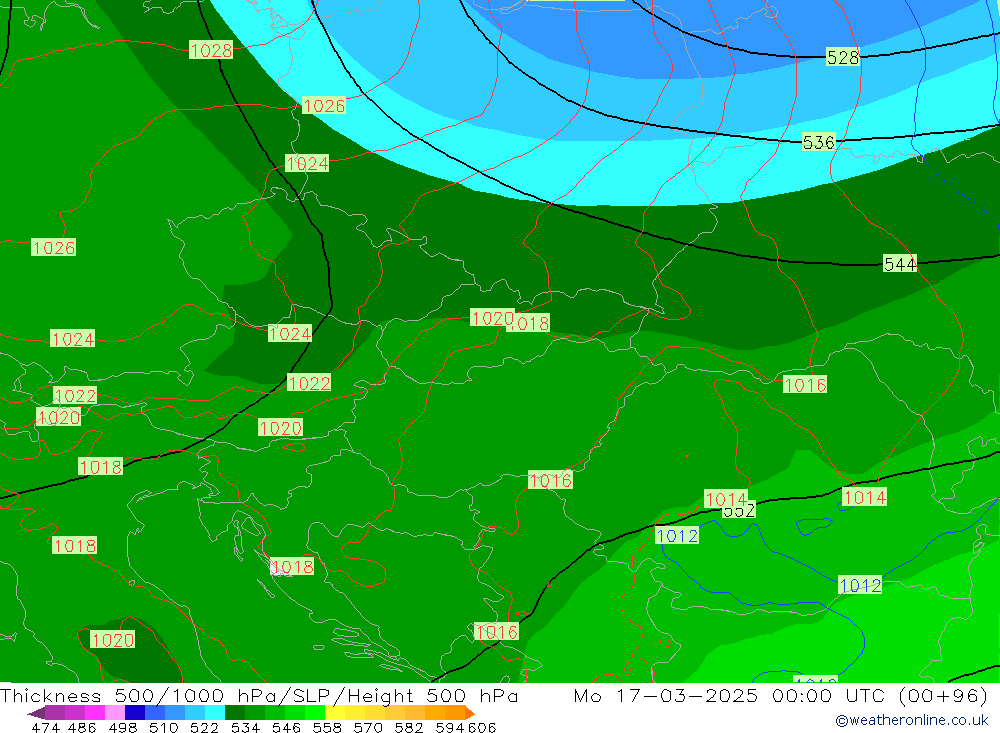This screenshot has height=733, width=1000.
Task: Click the map title 'Thickness 500/1000 hPa/SLP/Height 500 hPa'
Action: click(x=259, y=695)
